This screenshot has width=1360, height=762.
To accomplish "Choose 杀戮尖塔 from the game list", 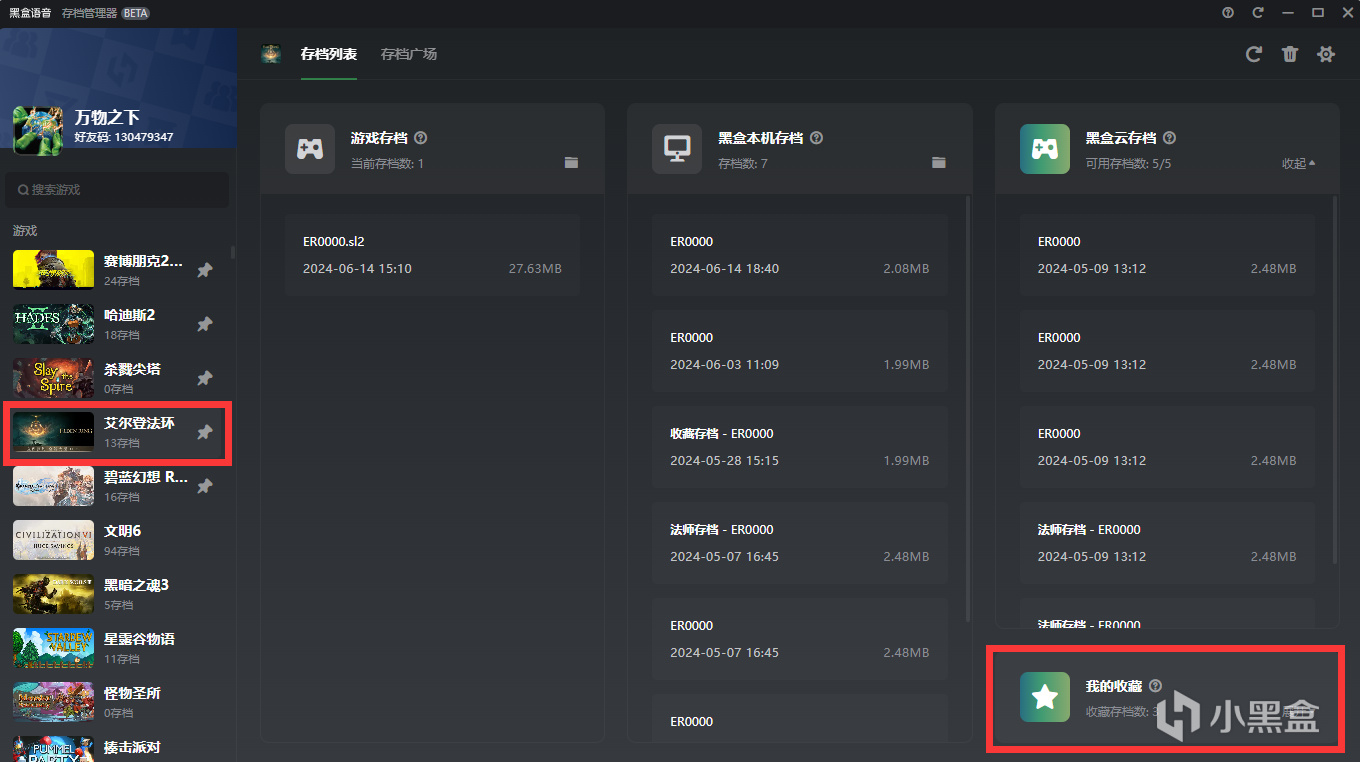I will [x=118, y=378].
